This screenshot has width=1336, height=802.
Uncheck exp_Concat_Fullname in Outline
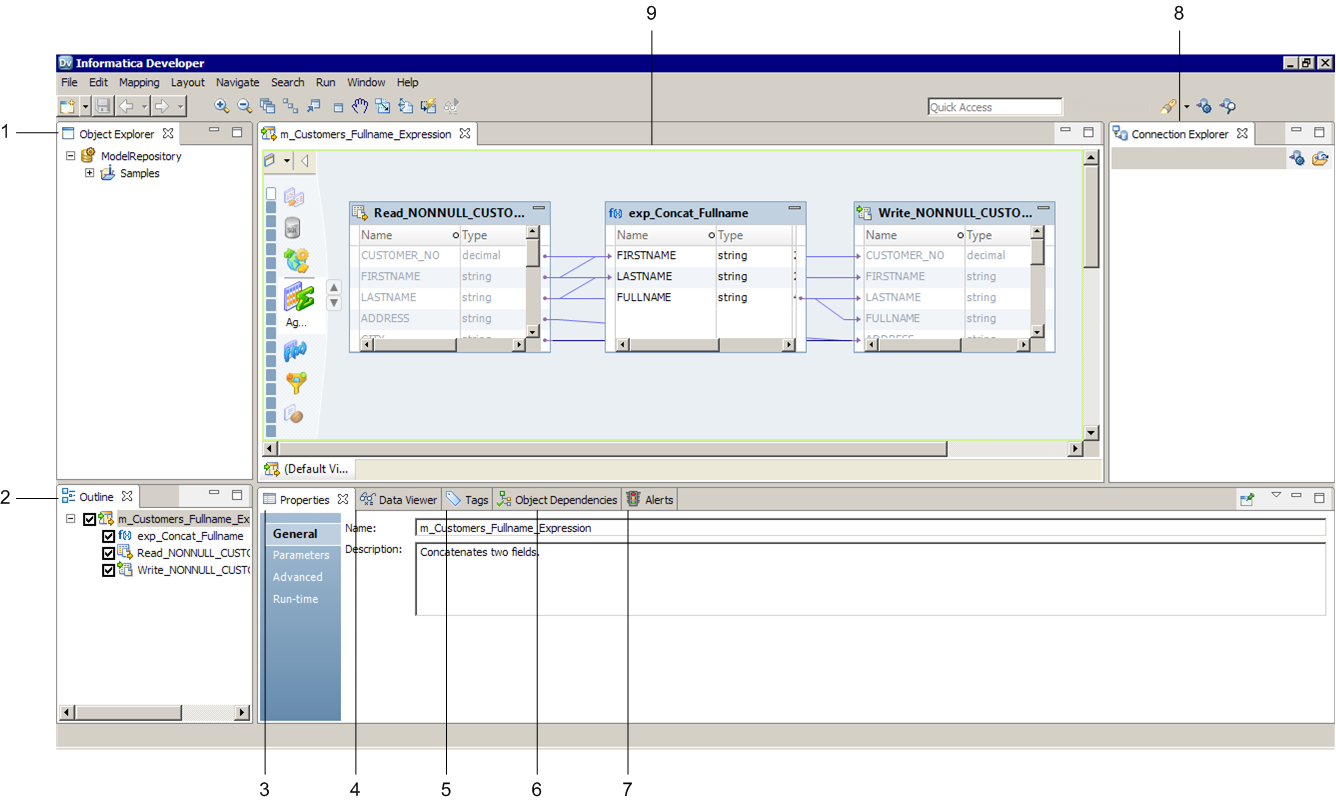(109, 536)
